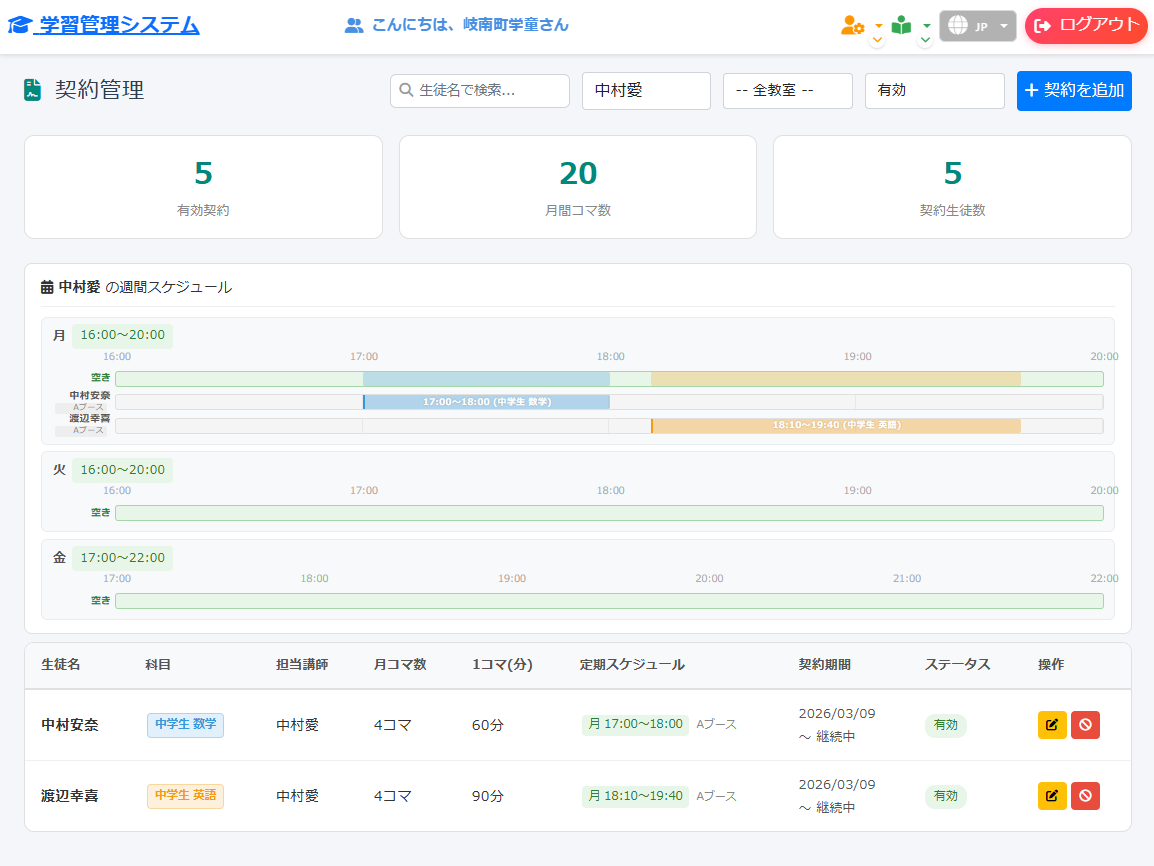Click the magnifier icon in search box
This screenshot has width=1154, height=866.
tap(406, 90)
